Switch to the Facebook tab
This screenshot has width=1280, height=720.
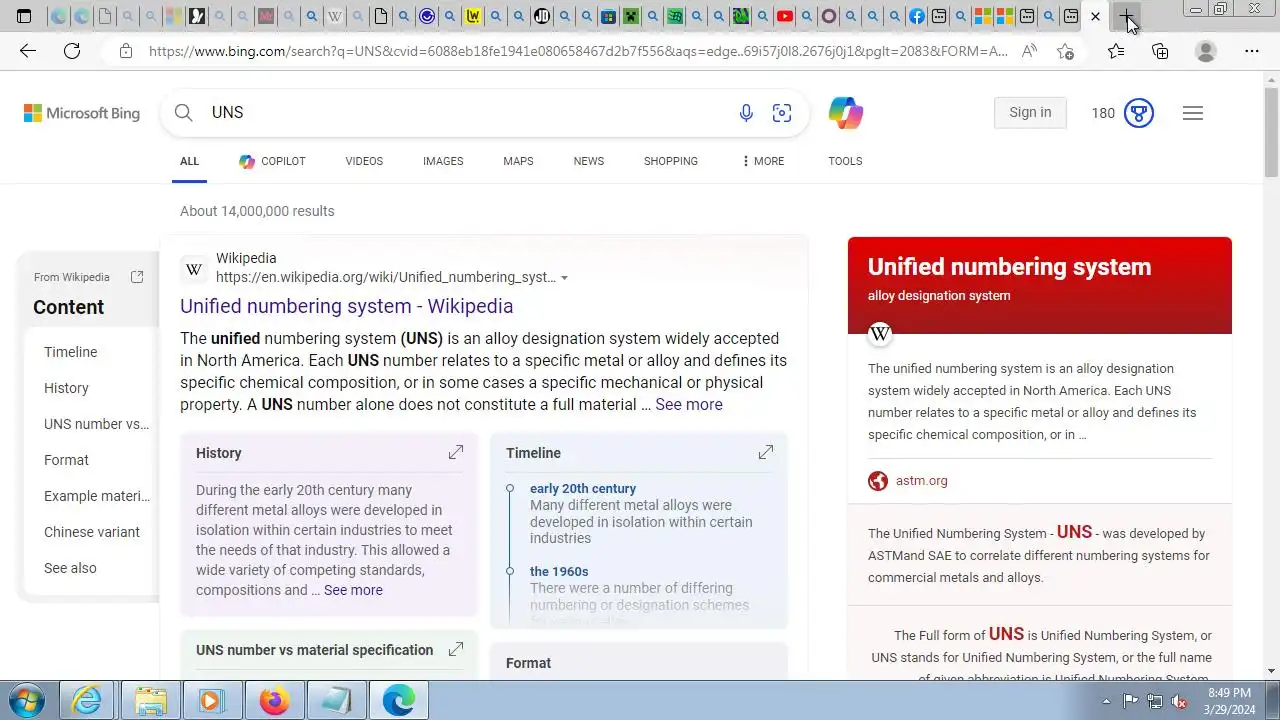tap(917, 16)
